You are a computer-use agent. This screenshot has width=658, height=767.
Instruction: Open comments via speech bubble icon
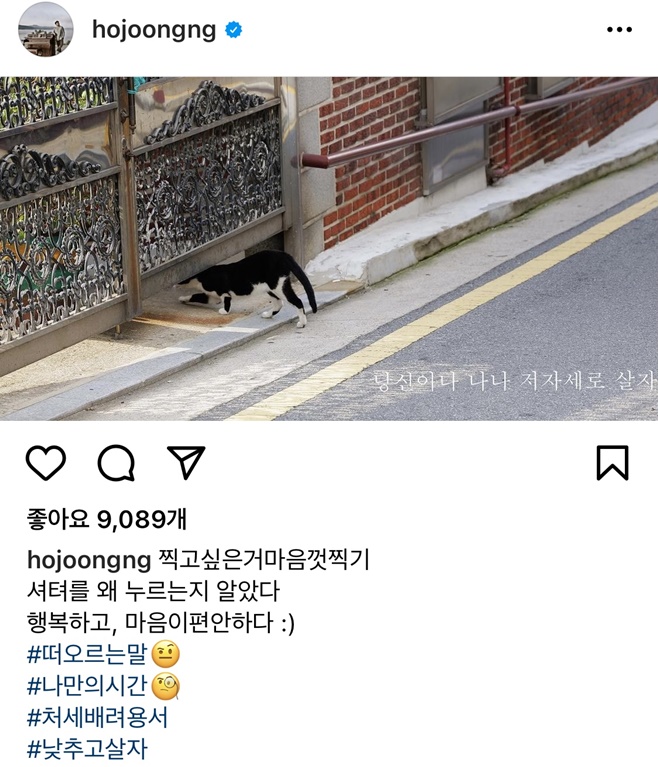[116, 463]
